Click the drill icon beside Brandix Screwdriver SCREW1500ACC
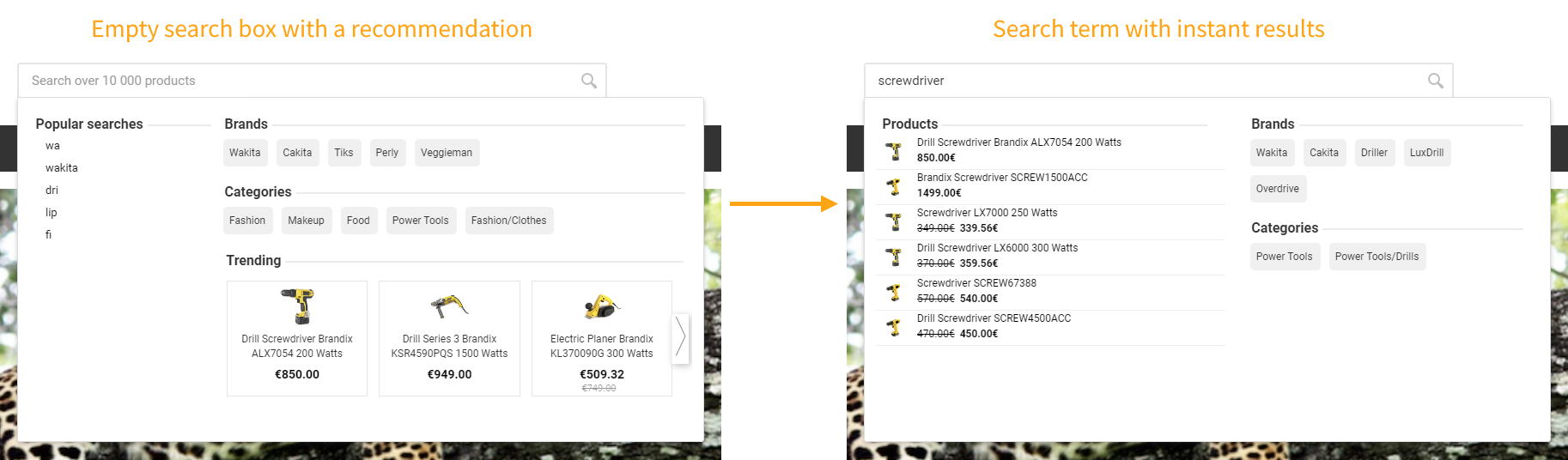The width and height of the screenshot is (1568, 460). (894, 186)
